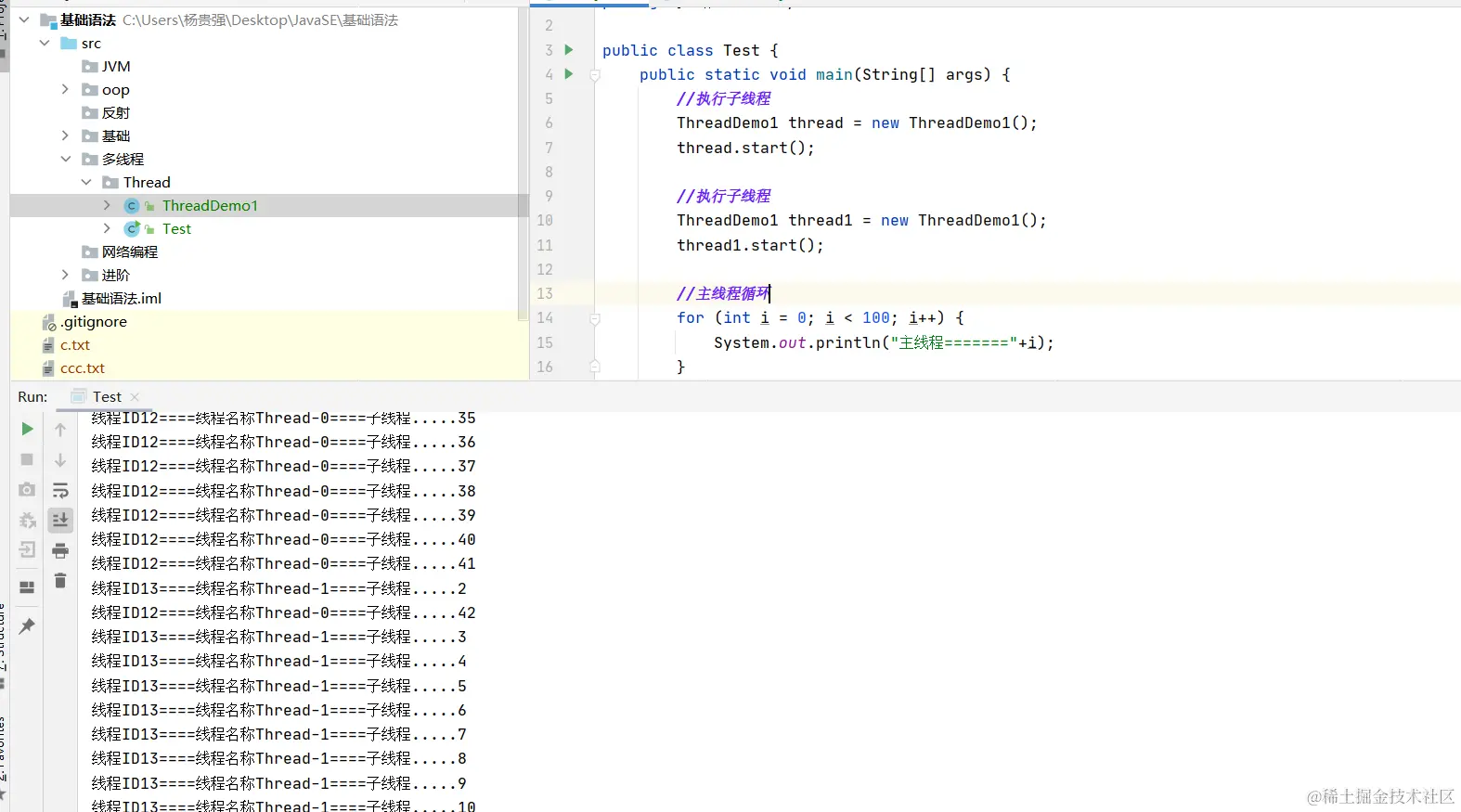
Task: Click line number 13 in the gutter
Action: point(545,293)
